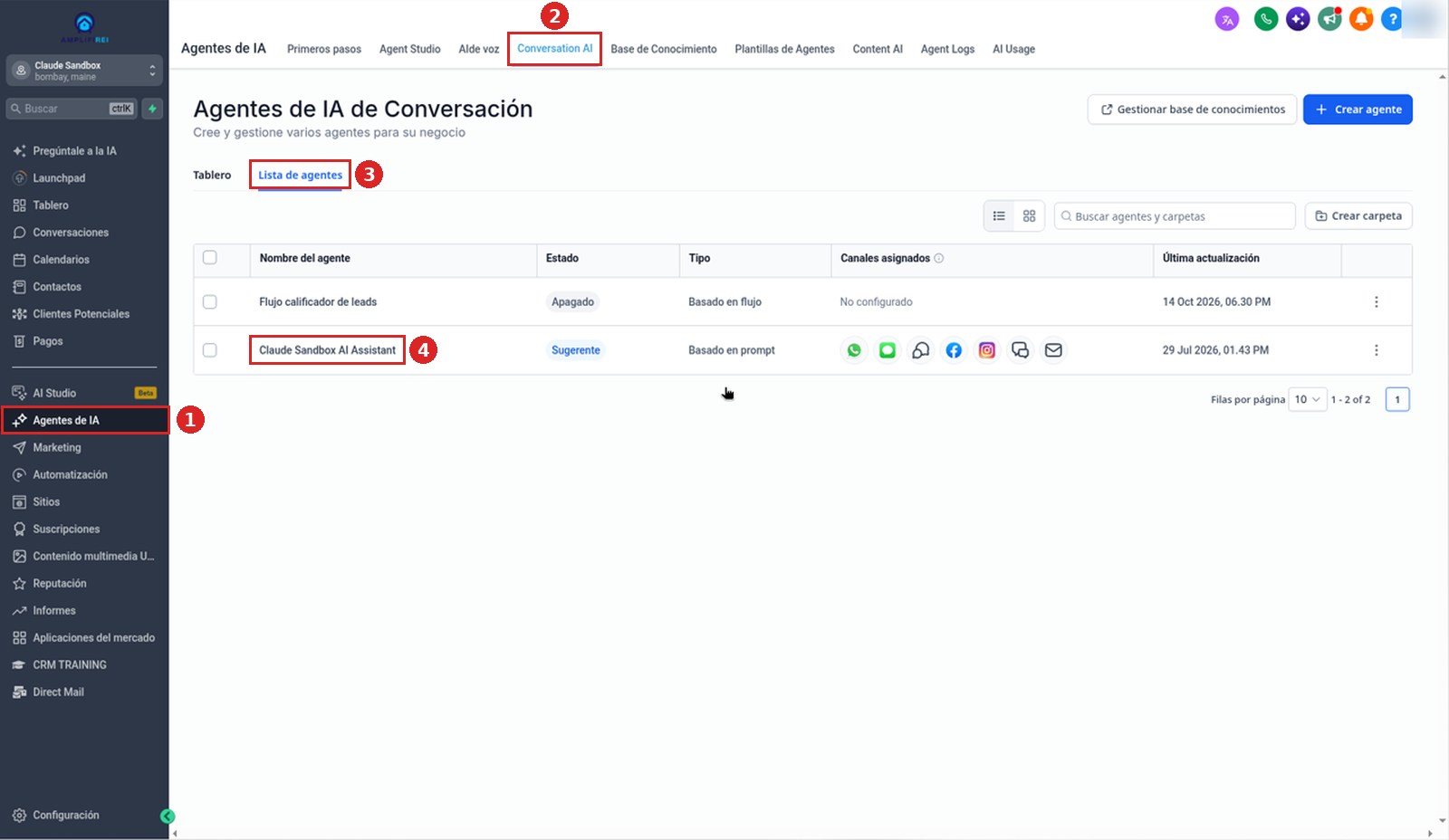The image size is (1449, 840).
Task: Open AI Studio Beta in the sidebar
Action: coord(84,394)
